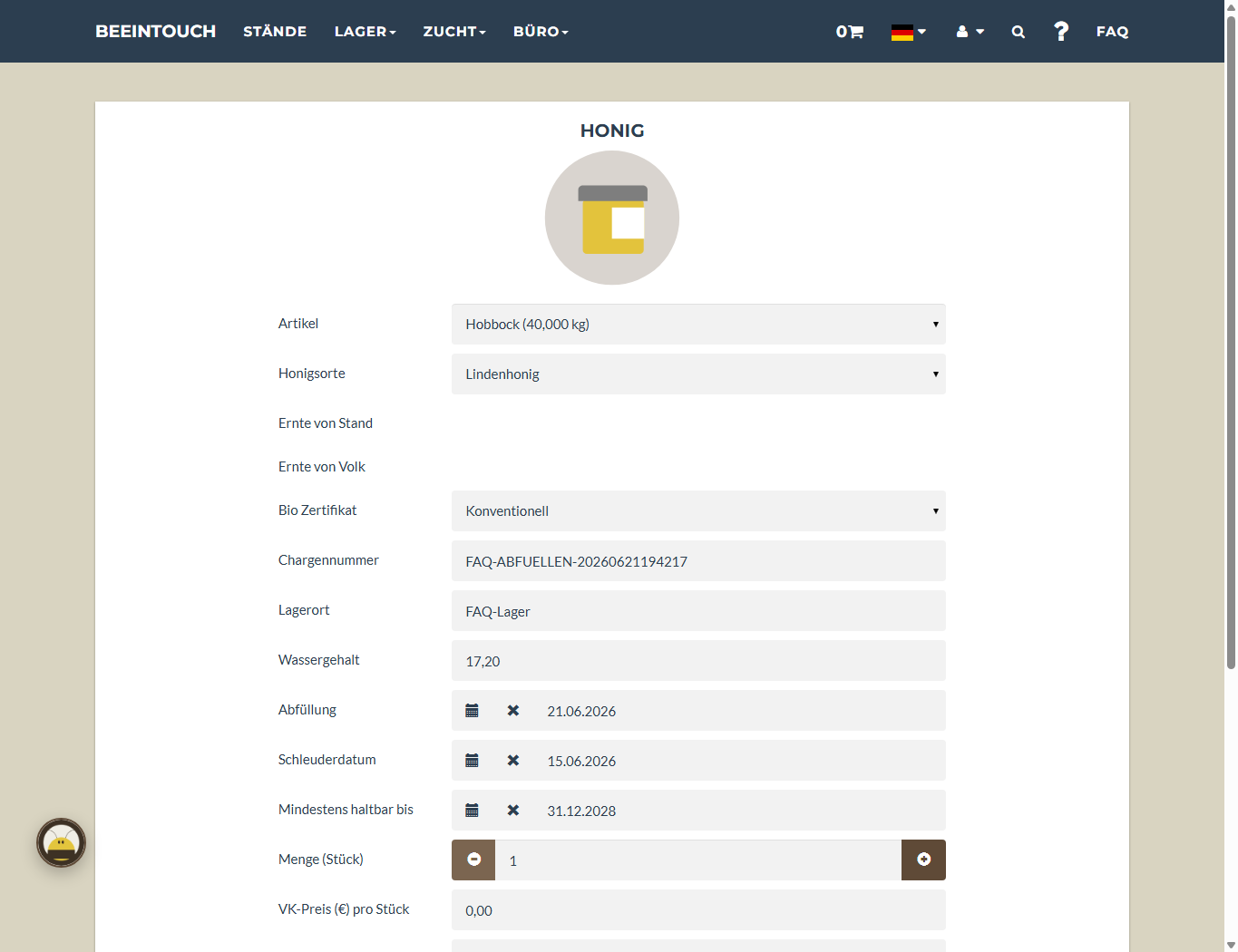Click the best-before date 31.12.2028
1238x952 pixels.
pyautogui.click(x=581, y=811)
